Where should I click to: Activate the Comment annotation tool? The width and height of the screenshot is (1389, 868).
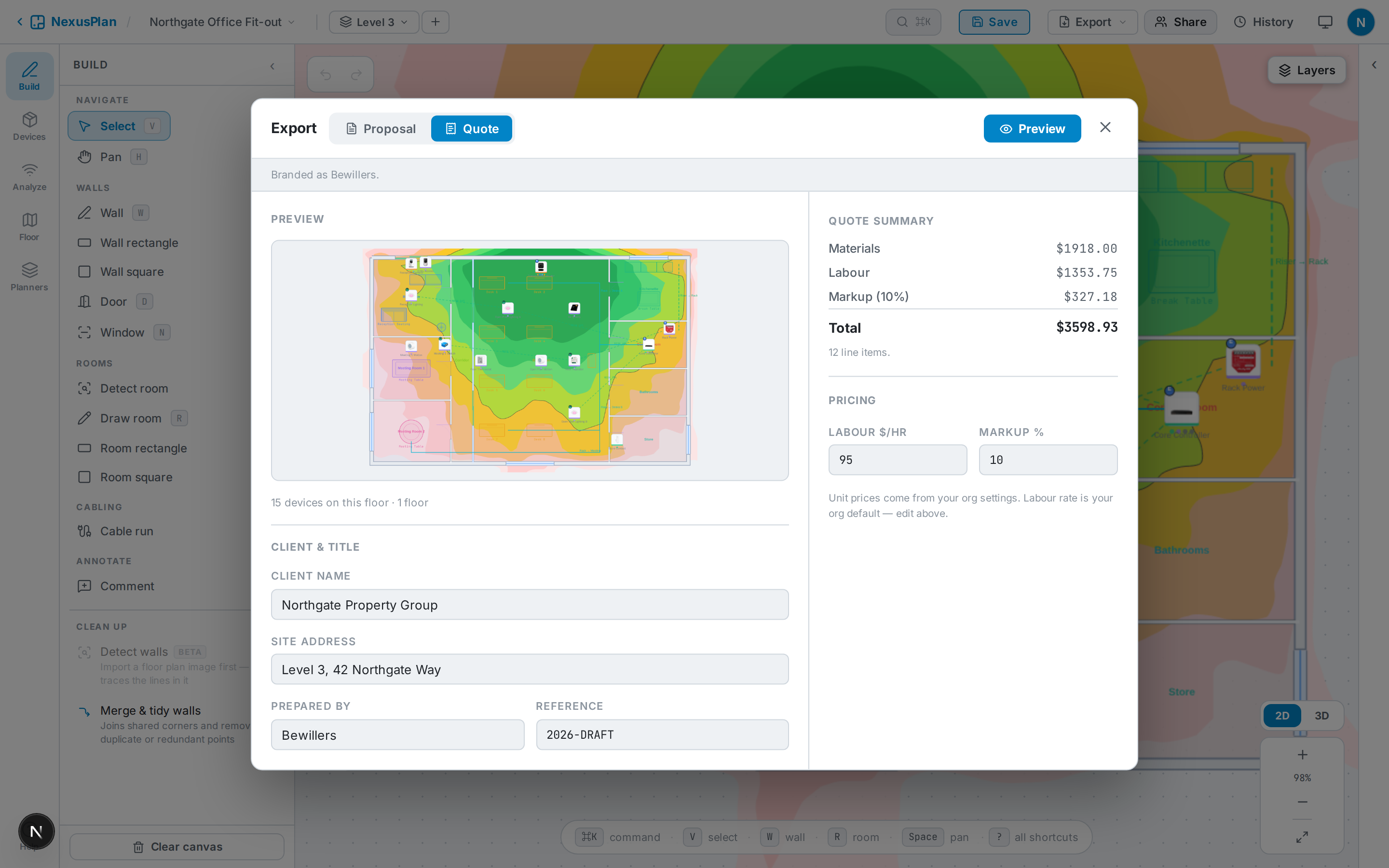pos(117,586)
